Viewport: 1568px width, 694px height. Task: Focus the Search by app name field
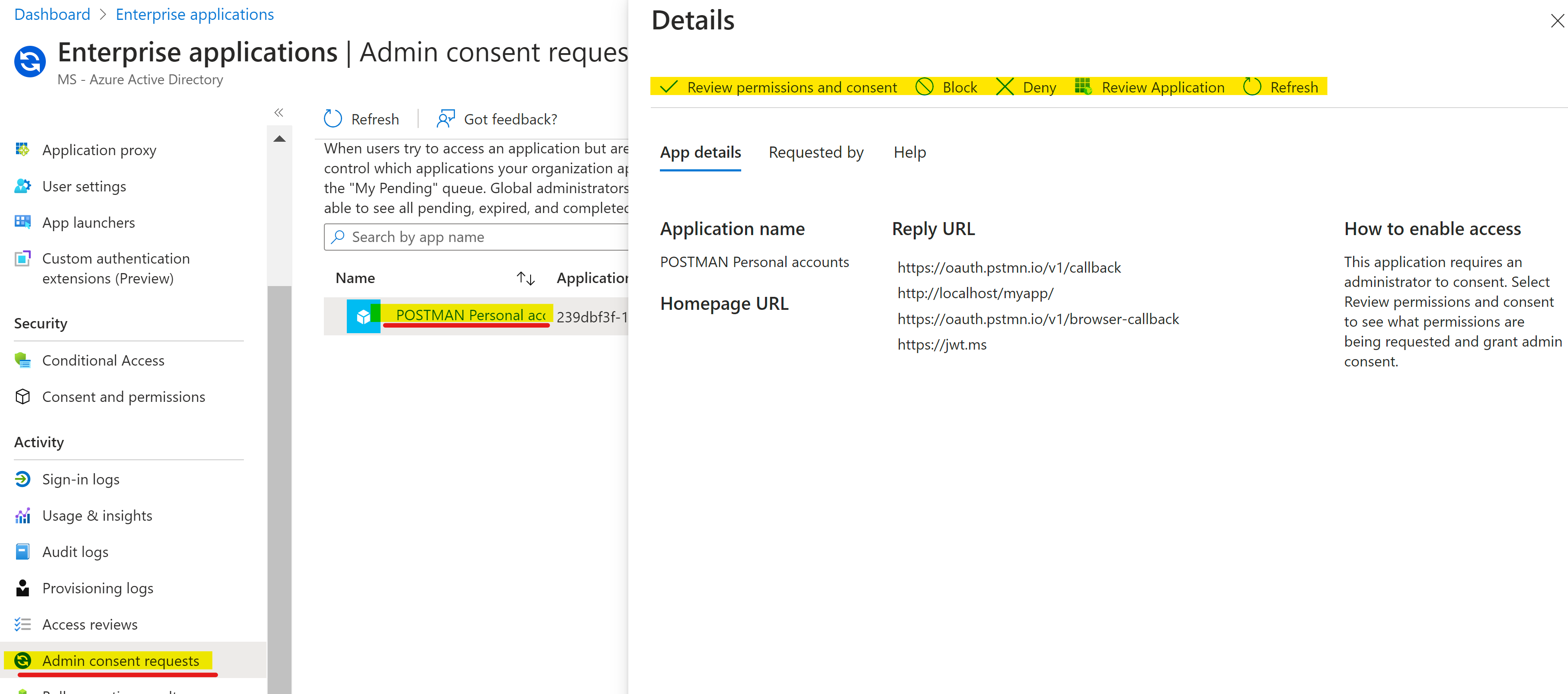[x=476, y=237]
